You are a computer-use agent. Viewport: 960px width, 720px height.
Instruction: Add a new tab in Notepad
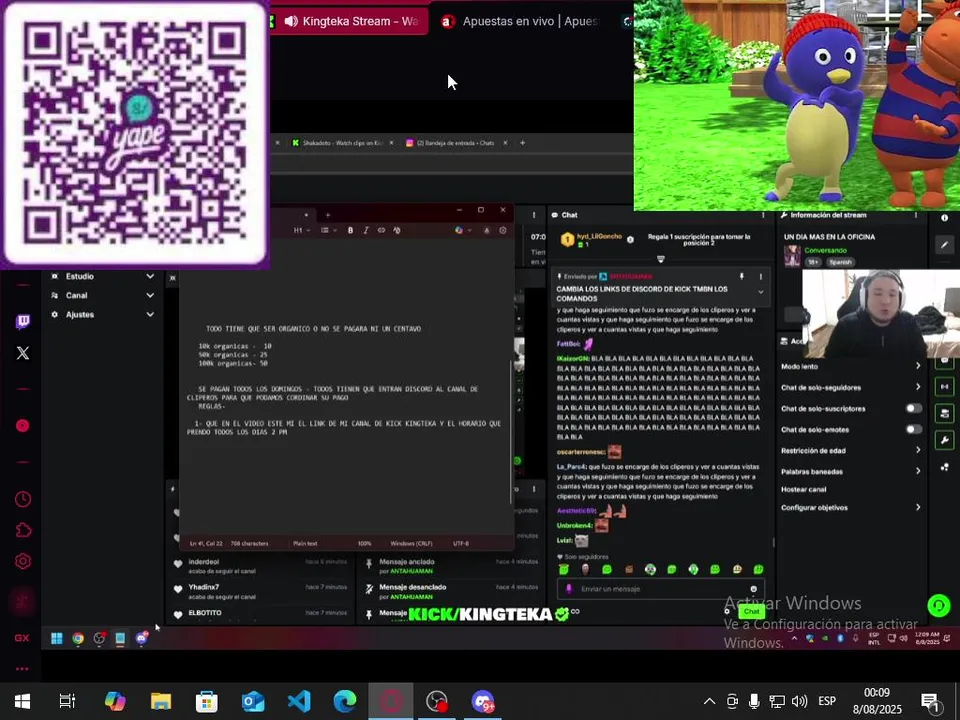pos(328,214)
